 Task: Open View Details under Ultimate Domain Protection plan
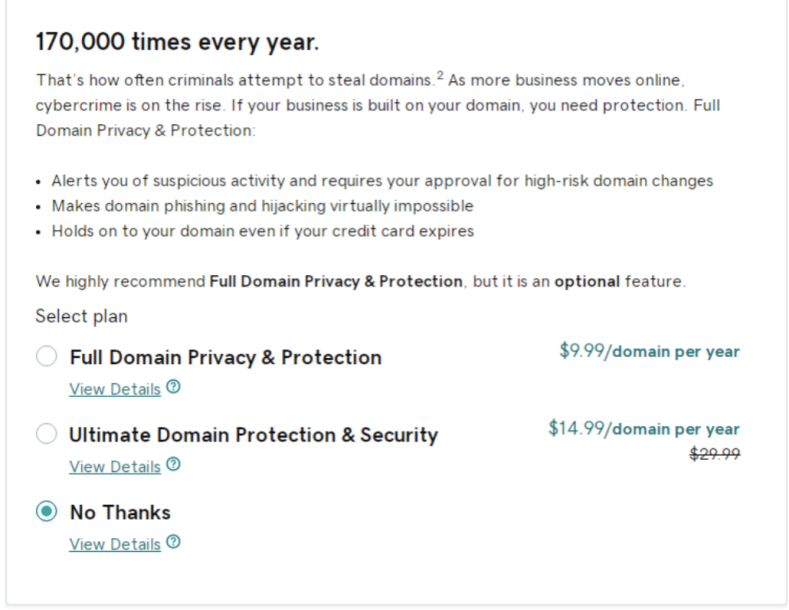click(115, 466)
